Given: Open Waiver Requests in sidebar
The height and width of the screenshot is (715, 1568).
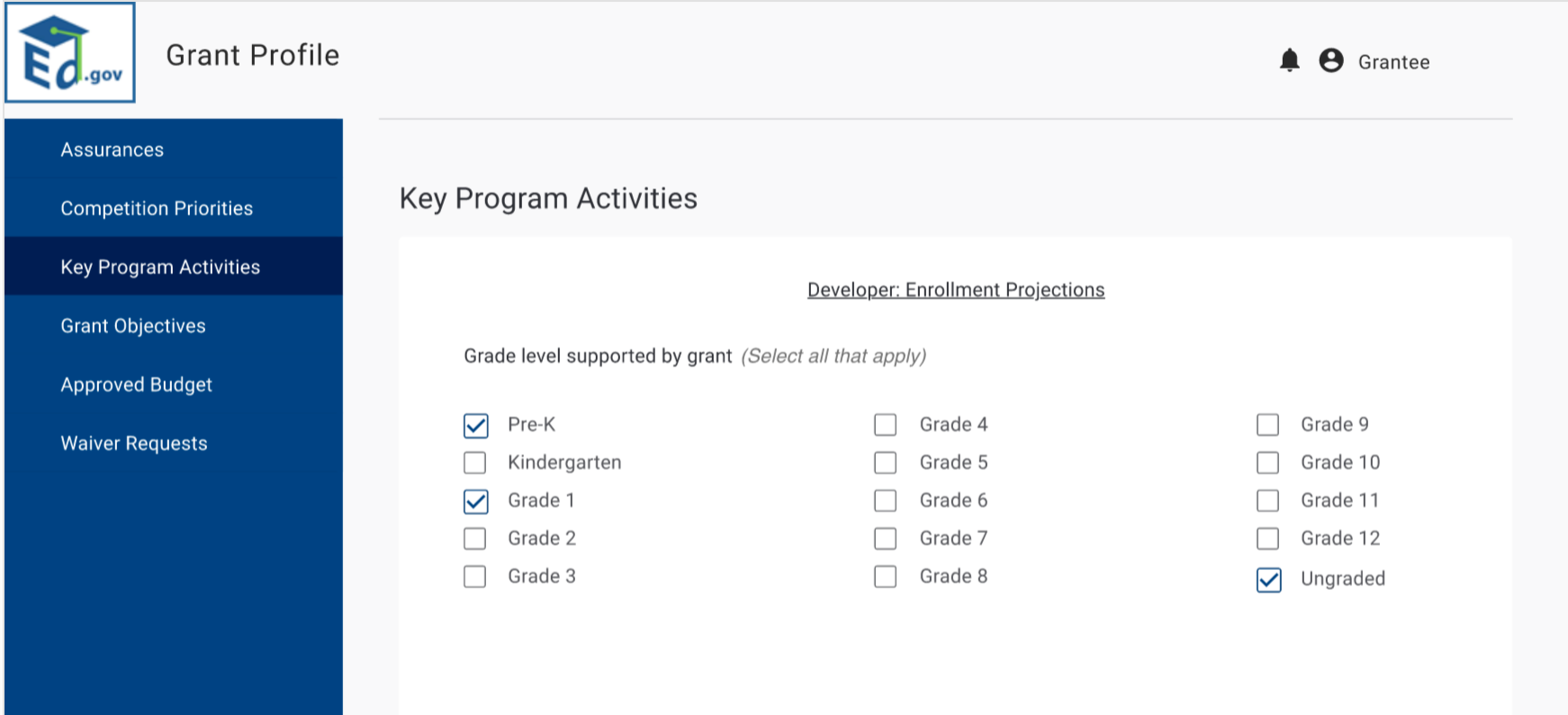Looking at the screenshot, I should [134, 443].
